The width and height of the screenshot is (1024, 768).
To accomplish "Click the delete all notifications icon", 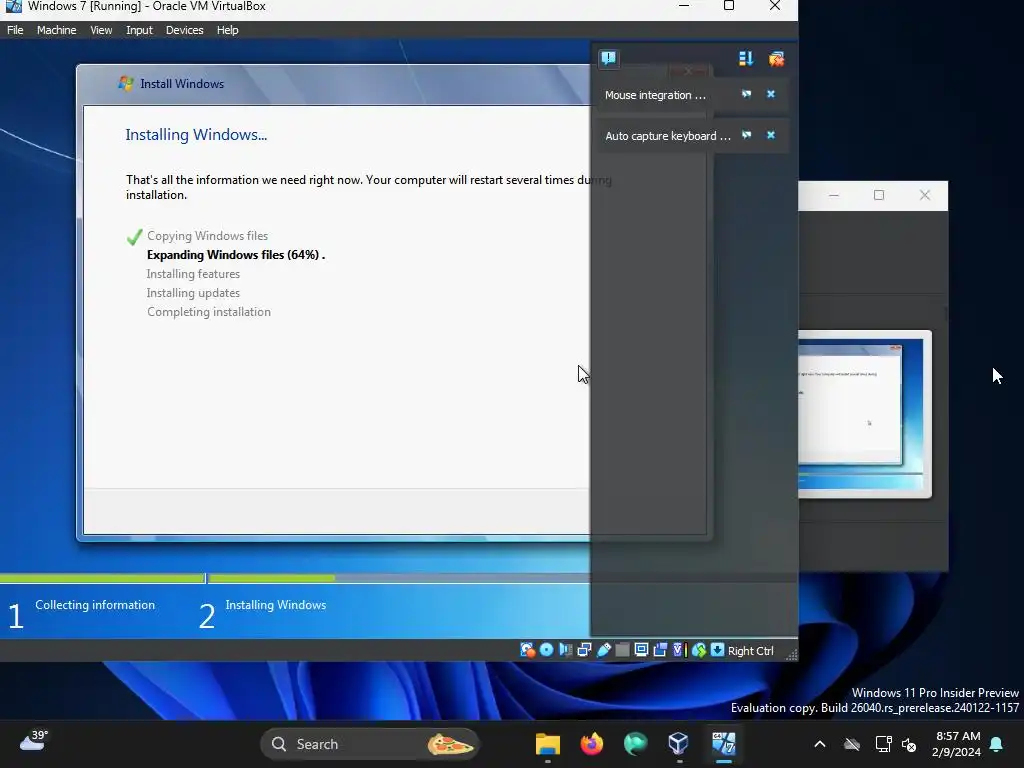I will pyautogui.click(x=776, y=59).
